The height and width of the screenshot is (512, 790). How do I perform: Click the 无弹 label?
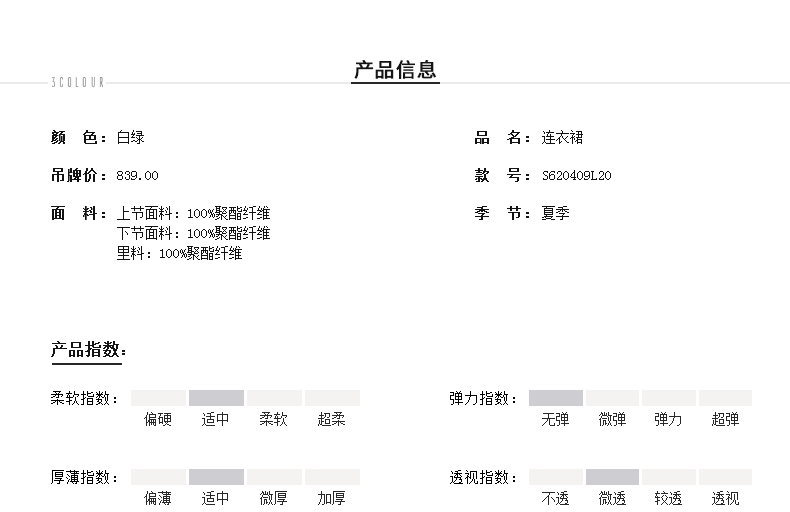tap(555, 419)
